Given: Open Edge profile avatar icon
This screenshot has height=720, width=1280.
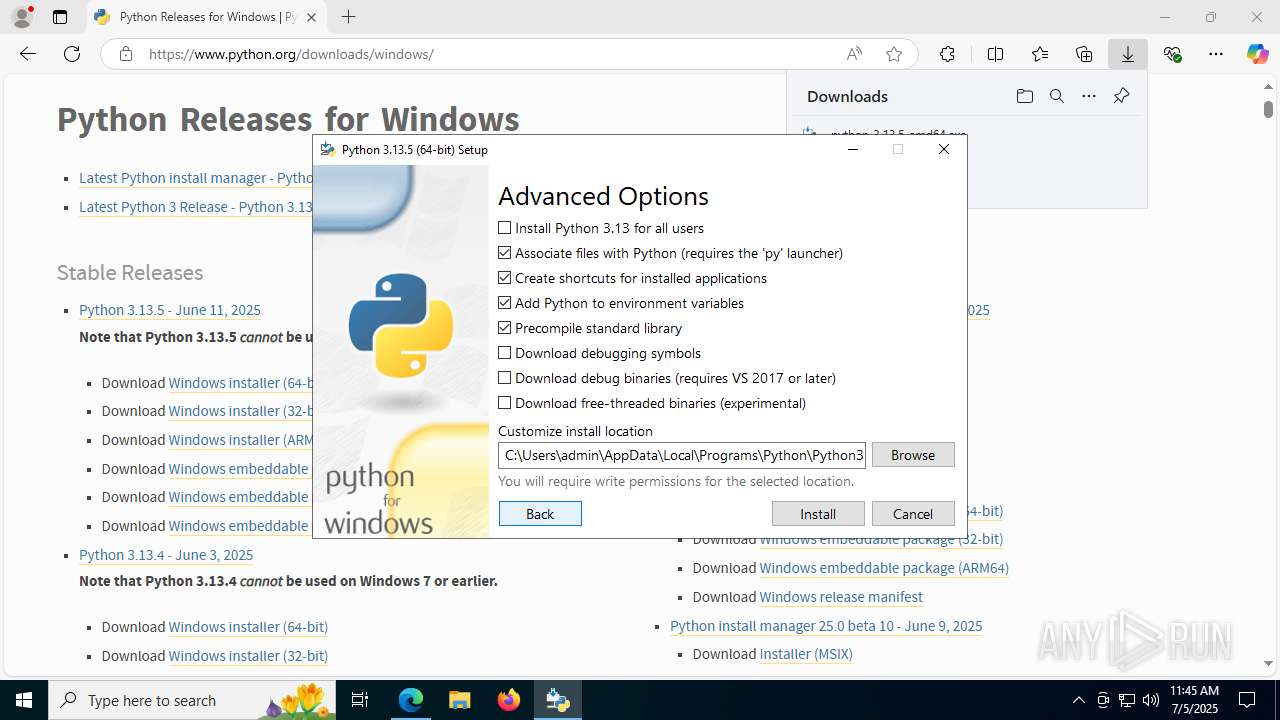Looking at the screenshot, I should [x=22, y=17].
